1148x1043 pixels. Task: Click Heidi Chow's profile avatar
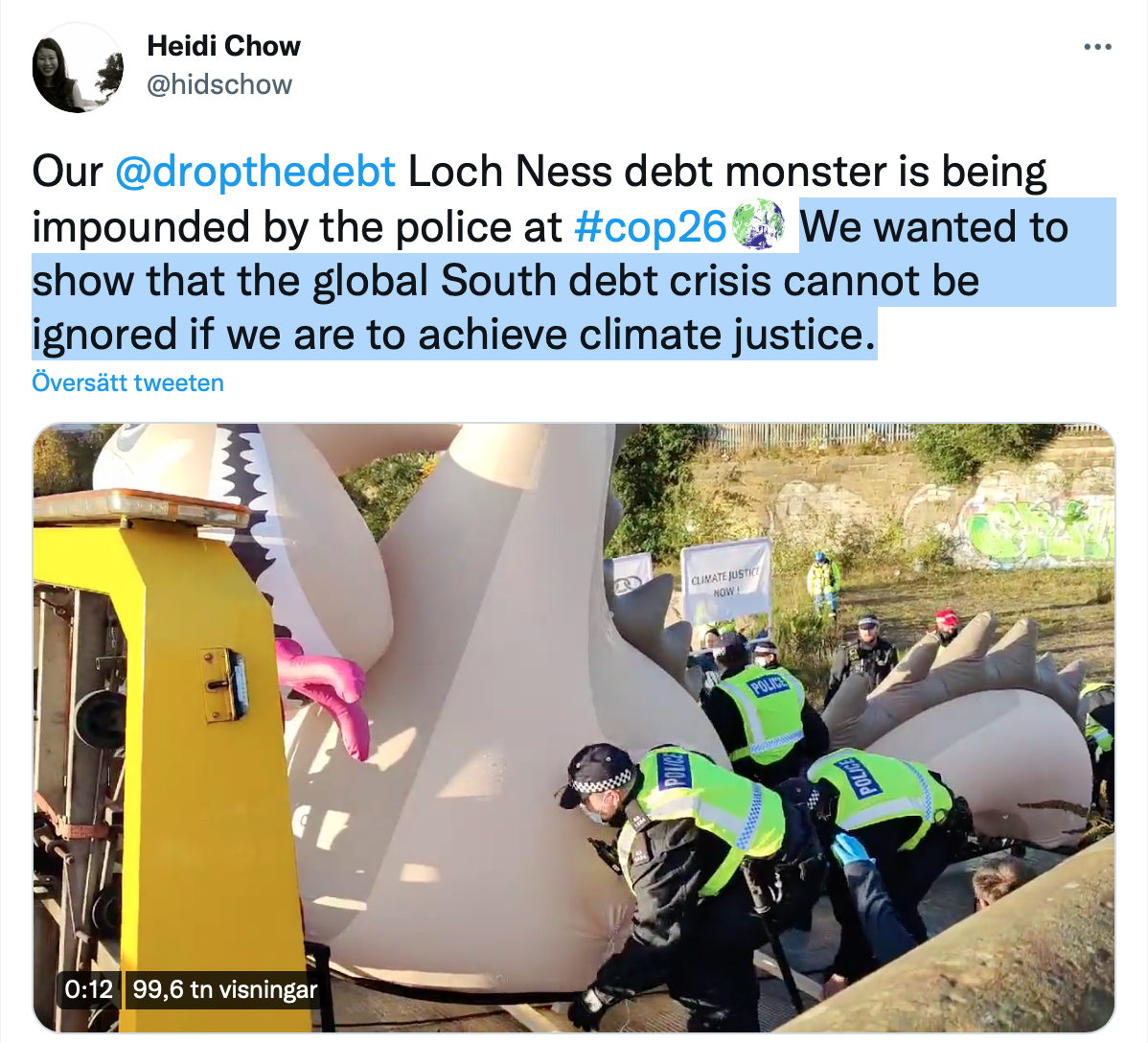click(79, 67)
